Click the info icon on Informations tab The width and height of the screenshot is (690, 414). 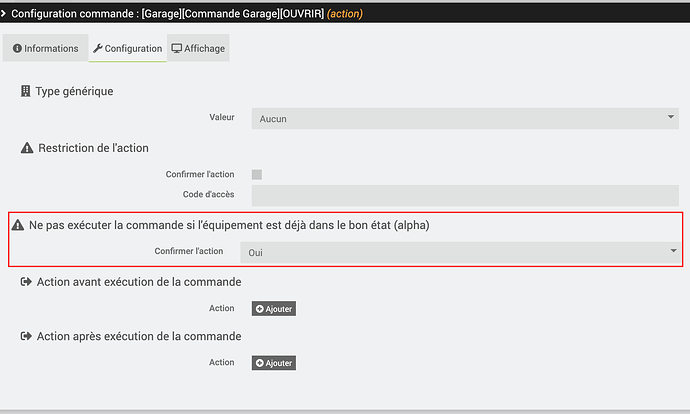click(17, 48)
